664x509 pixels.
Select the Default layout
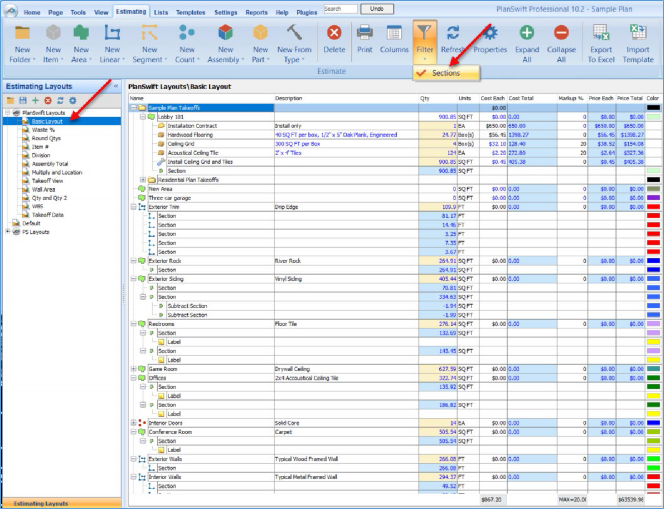click(31, 223)
